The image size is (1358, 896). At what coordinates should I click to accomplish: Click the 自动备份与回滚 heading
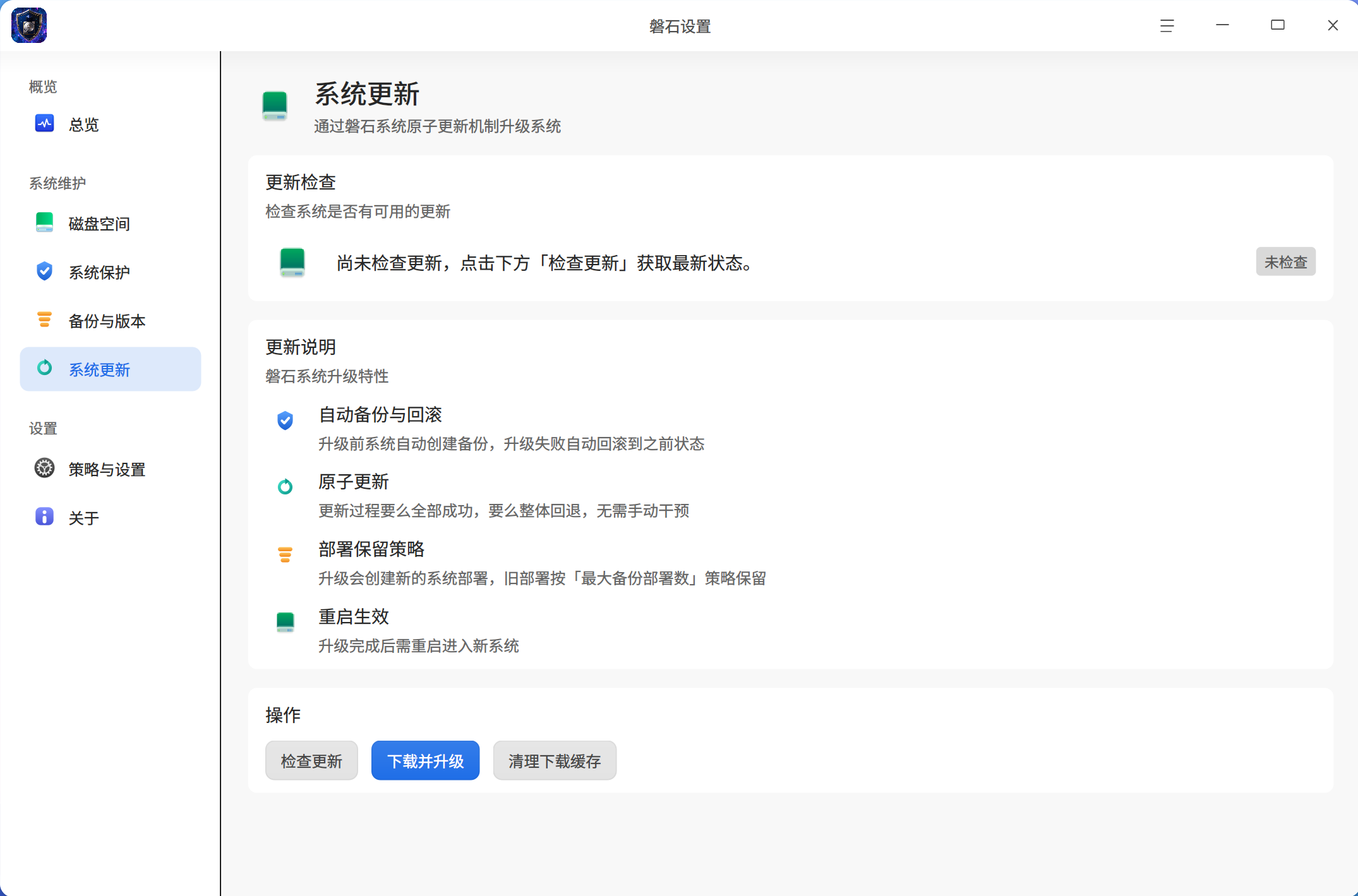(x=380, y=414)
